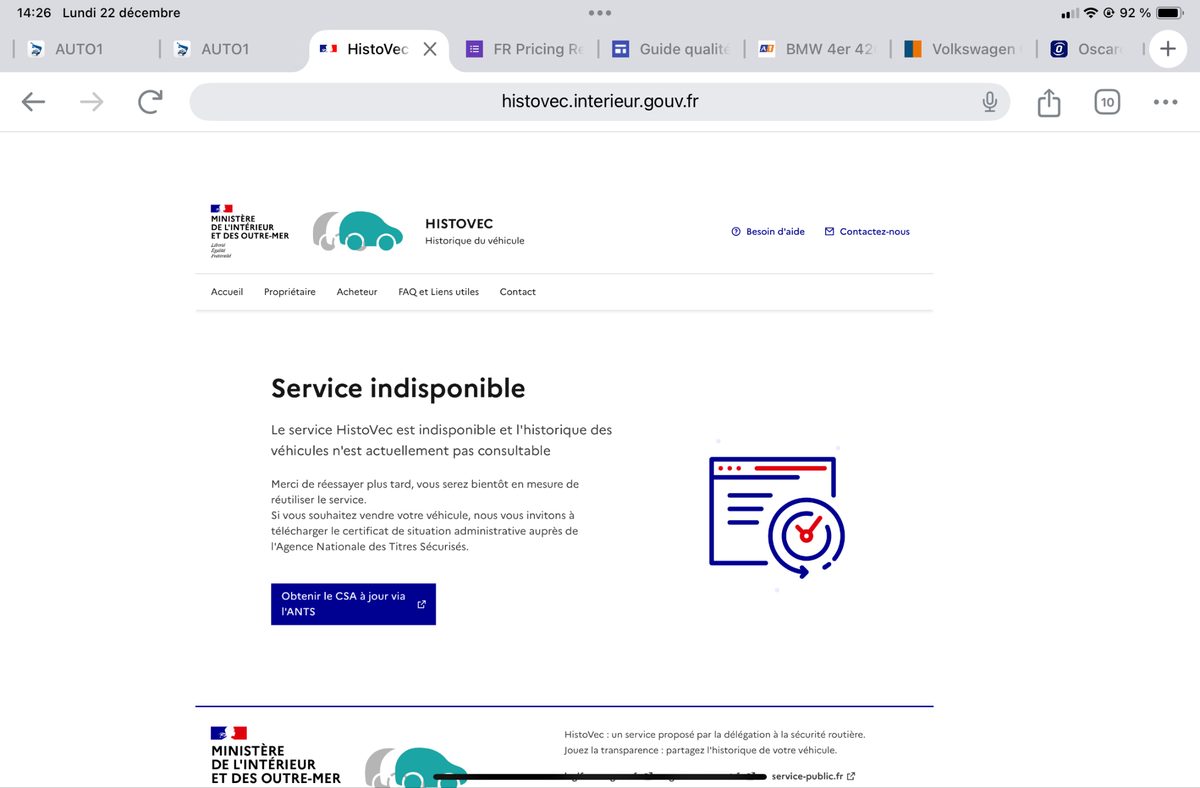The image size is (1200, 788).
Task: Open the Propriétaire menu item
Action: coord(290,292)
